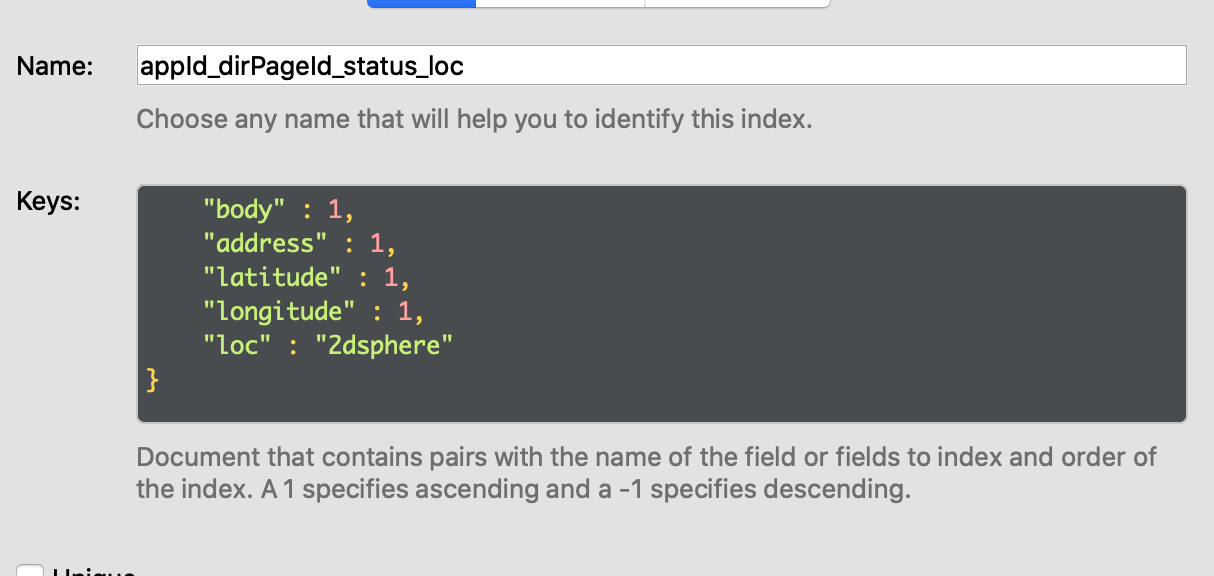Click the "latitude" key in Keys editor
The height and width of the screenshot is (576, 1214).
pyautogui.click(x=266, y=277)
